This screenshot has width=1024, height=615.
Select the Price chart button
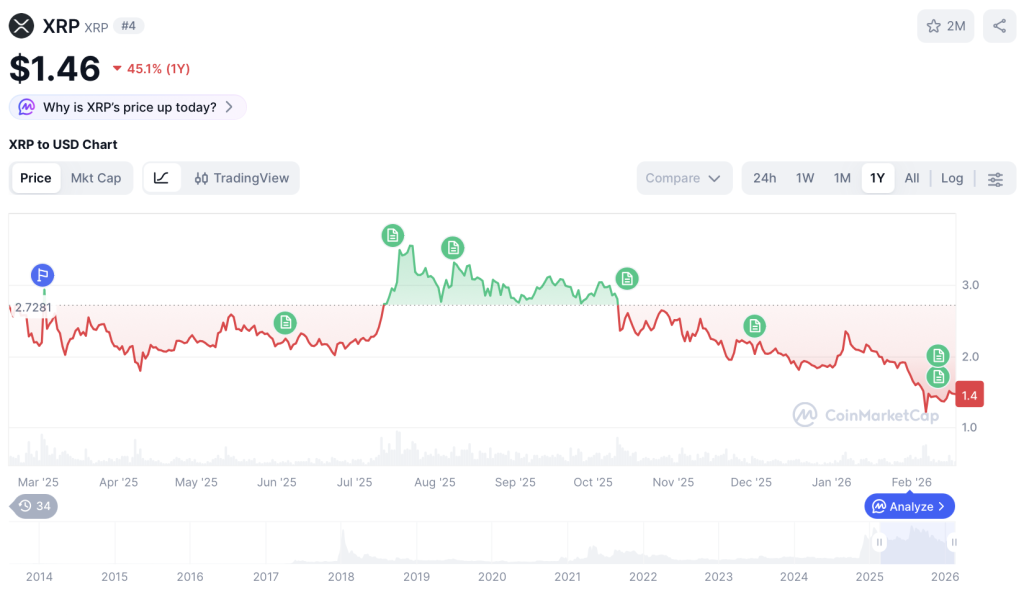(36, 178)
